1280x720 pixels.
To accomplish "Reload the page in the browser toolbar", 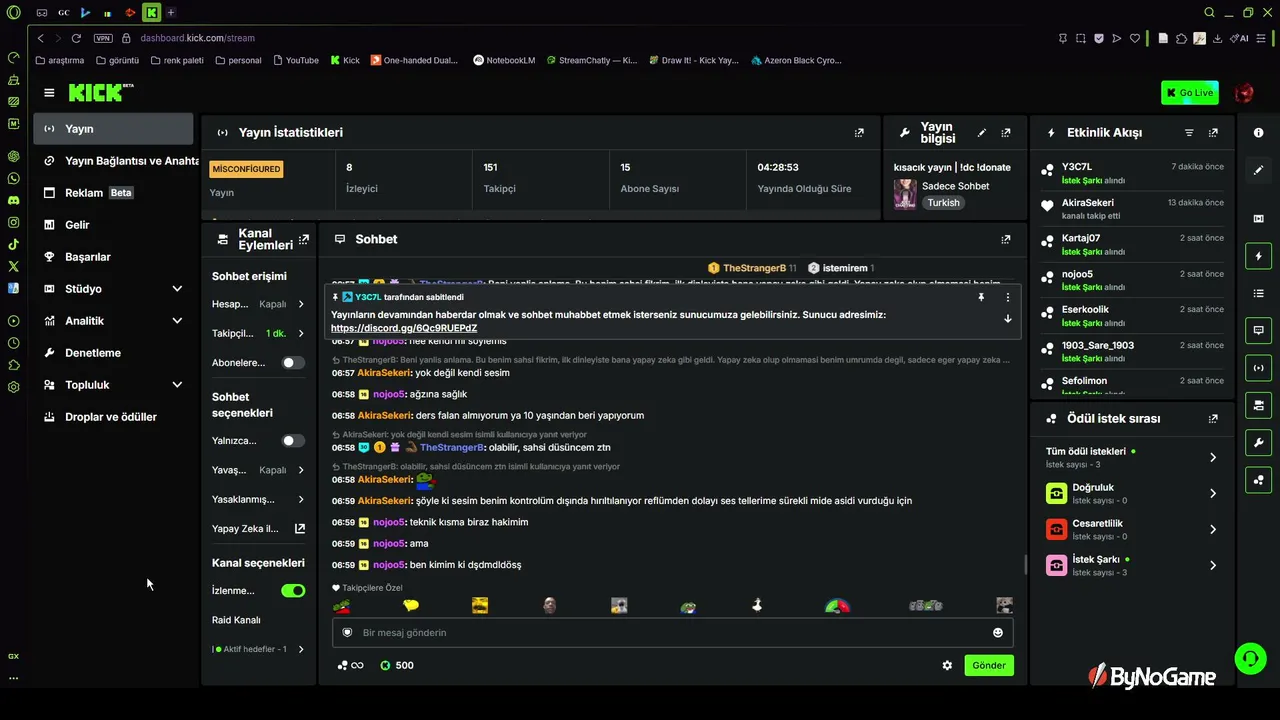I will 76,38.
